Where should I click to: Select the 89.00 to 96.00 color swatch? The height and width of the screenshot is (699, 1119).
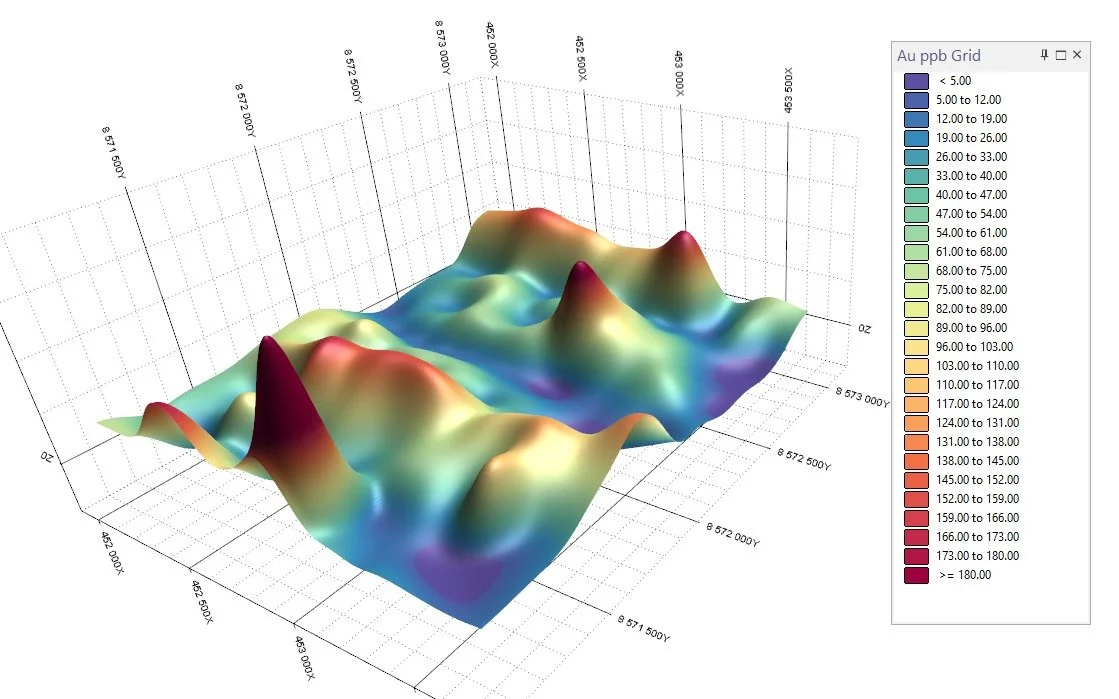(916, 328)
